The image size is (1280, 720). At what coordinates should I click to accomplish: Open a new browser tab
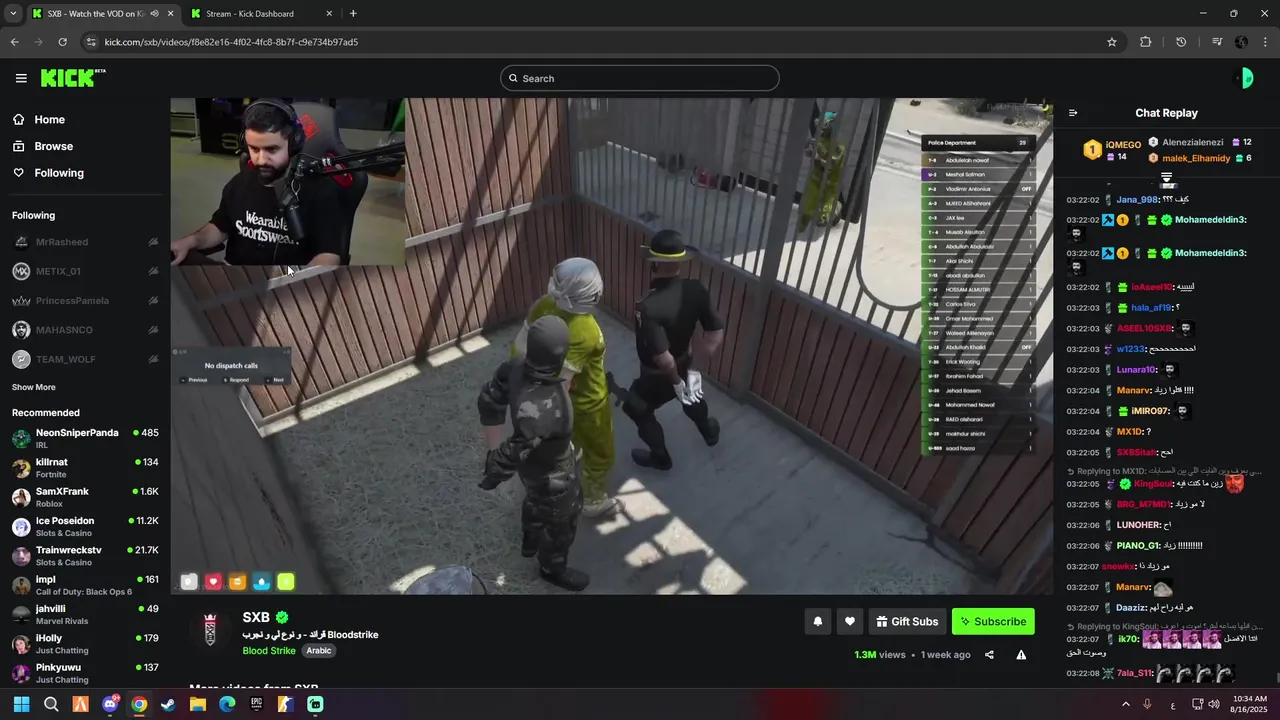pos(353,13)
